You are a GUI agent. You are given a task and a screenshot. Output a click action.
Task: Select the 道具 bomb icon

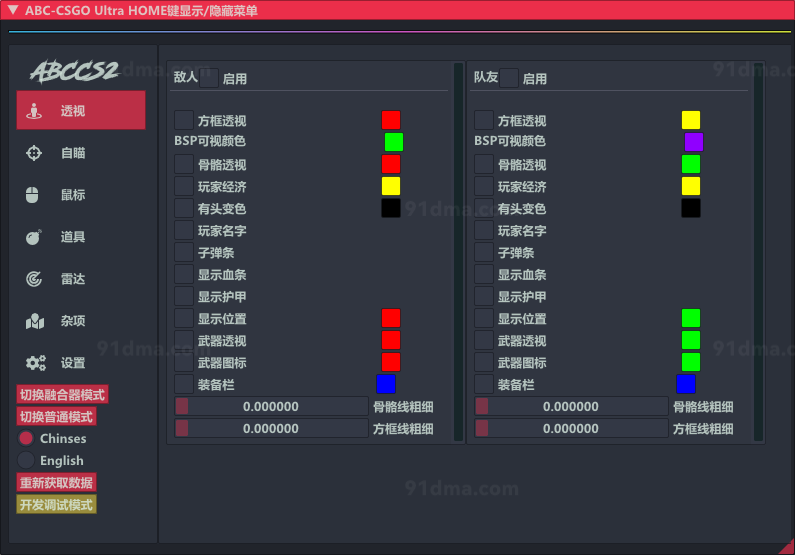click(34, 237)
